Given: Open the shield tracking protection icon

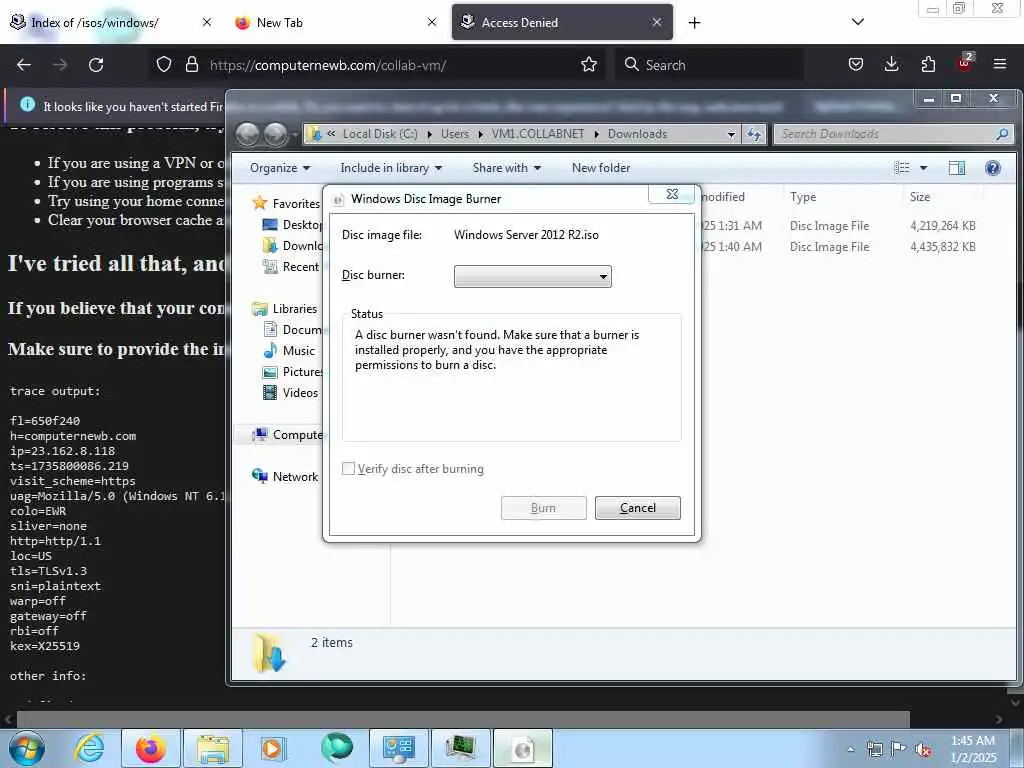Looking at the screenshot, I should [164, 65].
